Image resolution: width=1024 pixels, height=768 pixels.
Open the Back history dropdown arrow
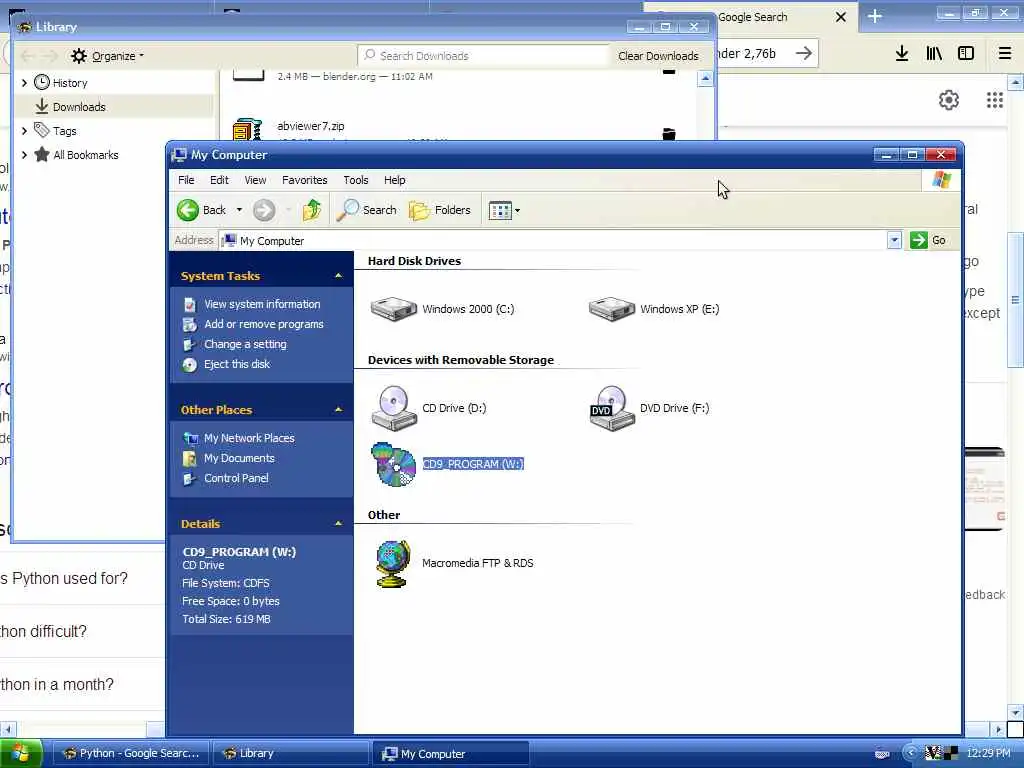click(x=239, y=210)
